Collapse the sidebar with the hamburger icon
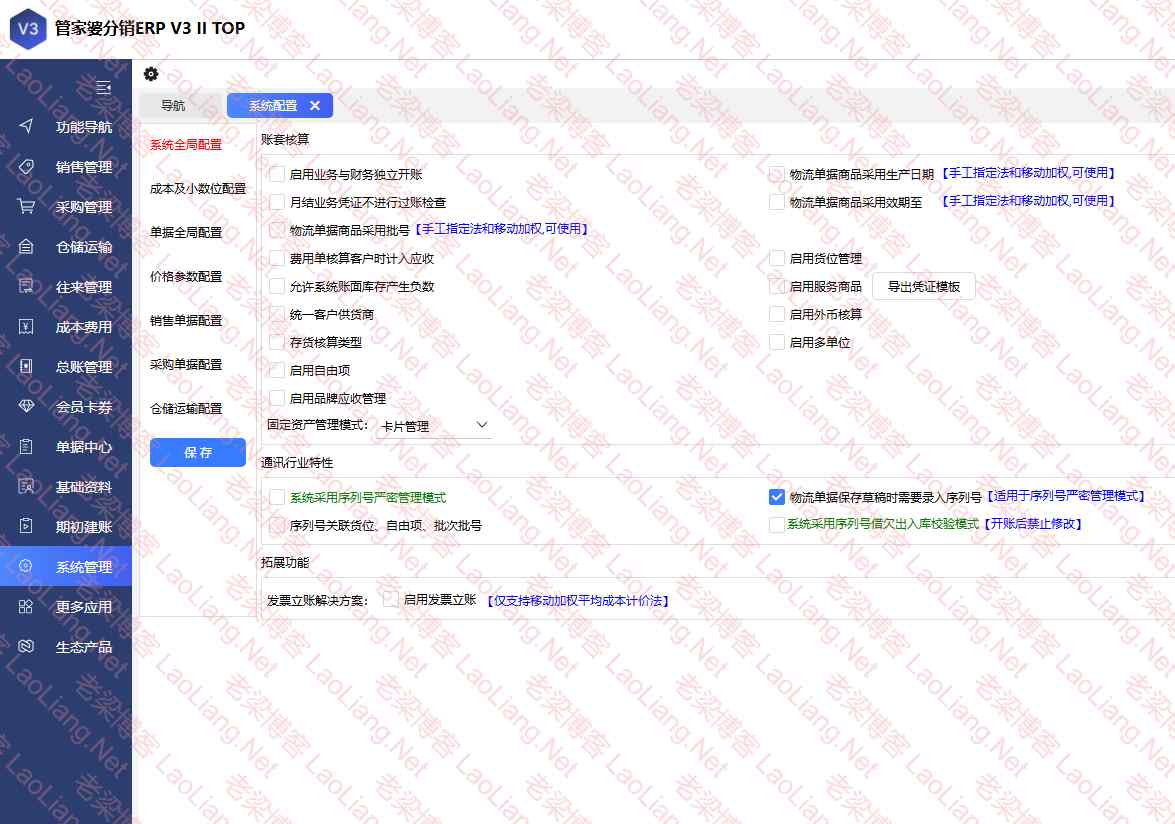 pyautogui.click(x=103, y=88)
